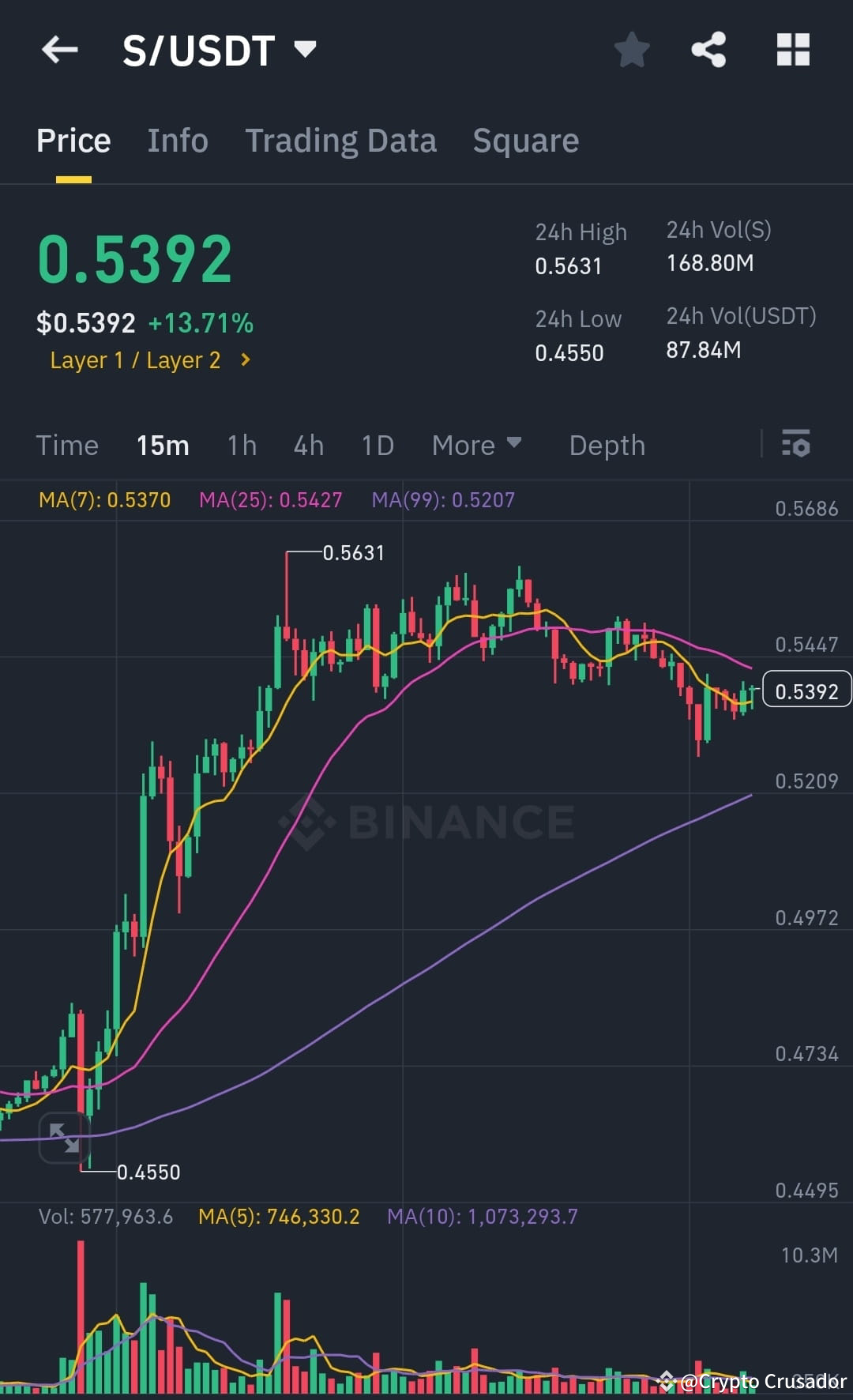
Task: Select the 15m timeframe
Action: coord(163,445)
